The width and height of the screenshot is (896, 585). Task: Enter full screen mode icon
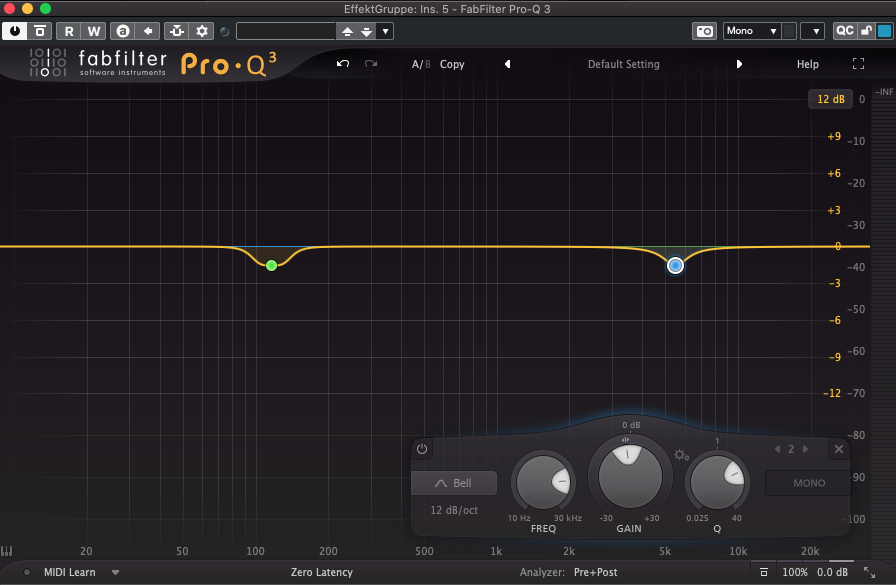point(858,64)
